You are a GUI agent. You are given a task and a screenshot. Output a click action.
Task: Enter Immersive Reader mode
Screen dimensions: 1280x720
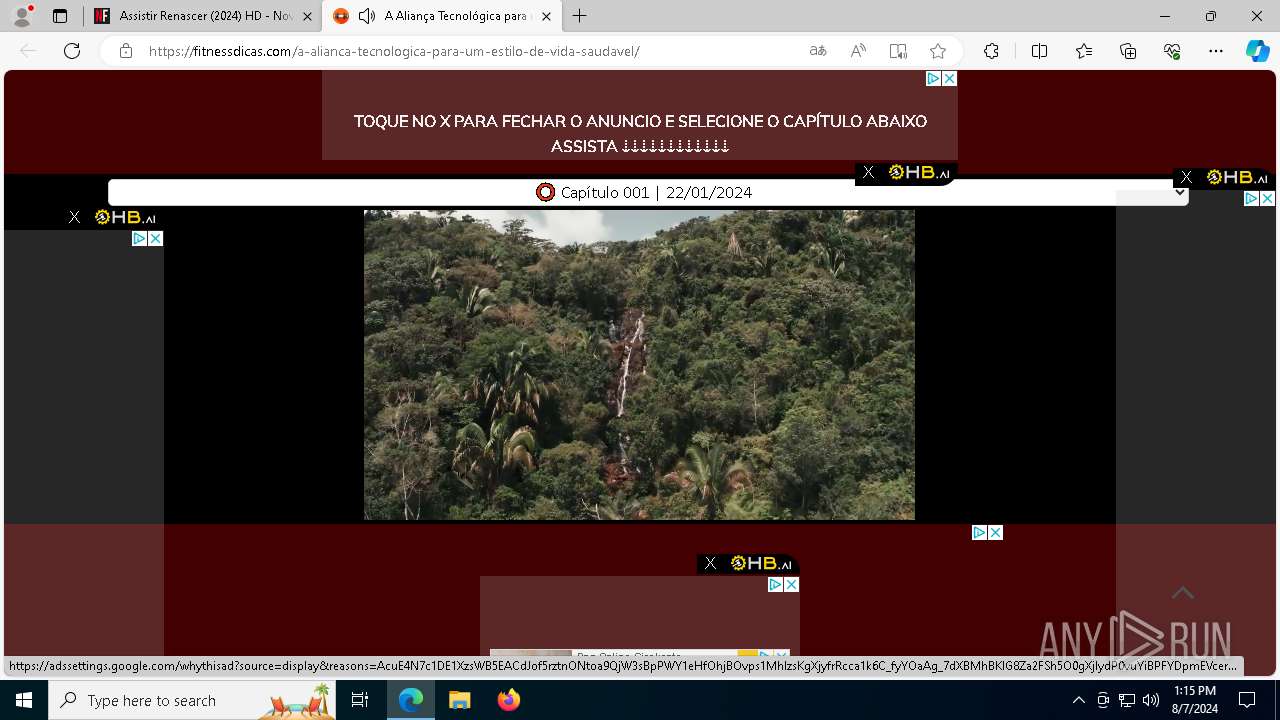click(898, 51)
